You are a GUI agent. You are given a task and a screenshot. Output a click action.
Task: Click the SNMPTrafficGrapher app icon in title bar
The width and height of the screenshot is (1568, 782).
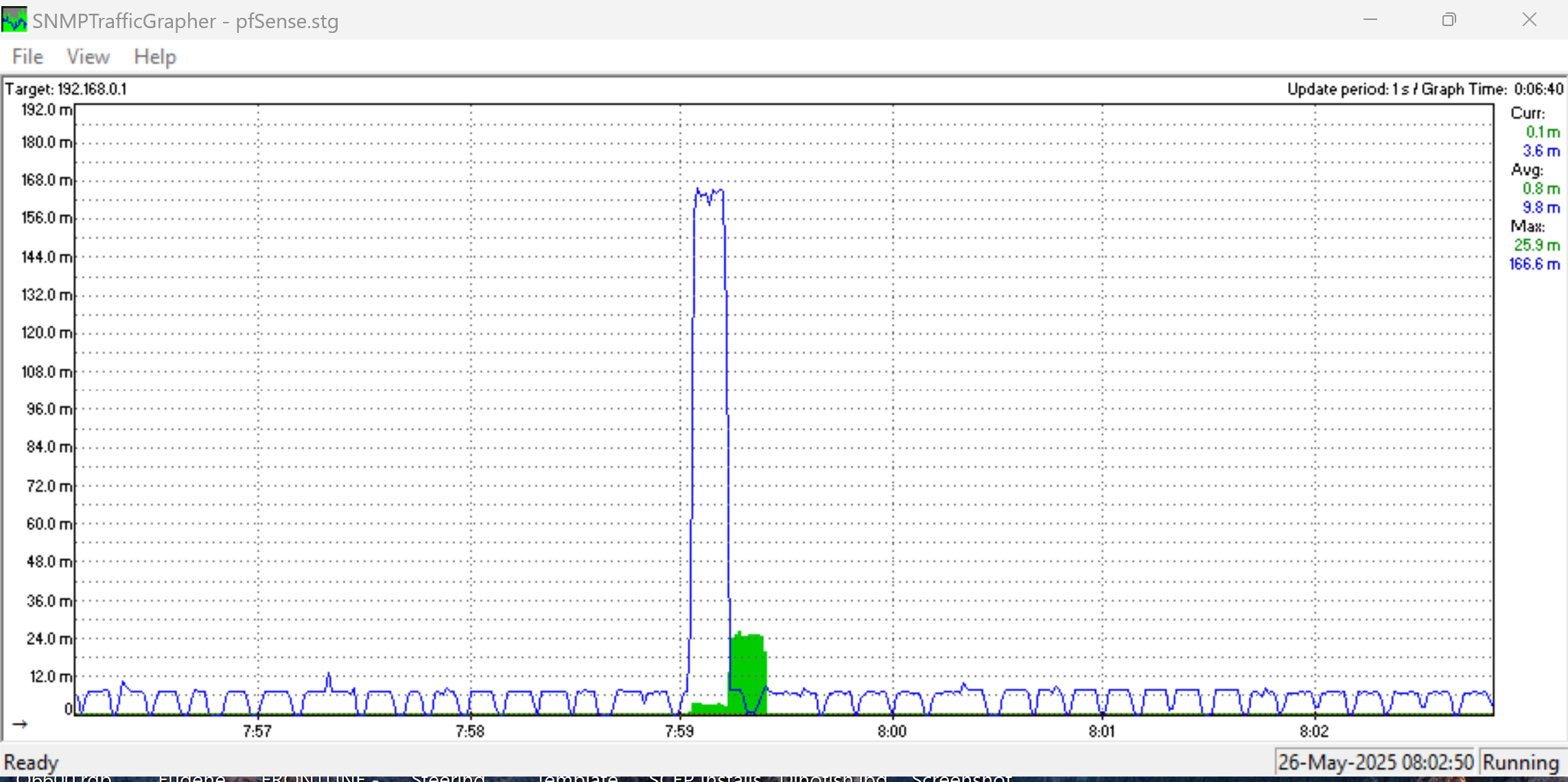[14, 20]
